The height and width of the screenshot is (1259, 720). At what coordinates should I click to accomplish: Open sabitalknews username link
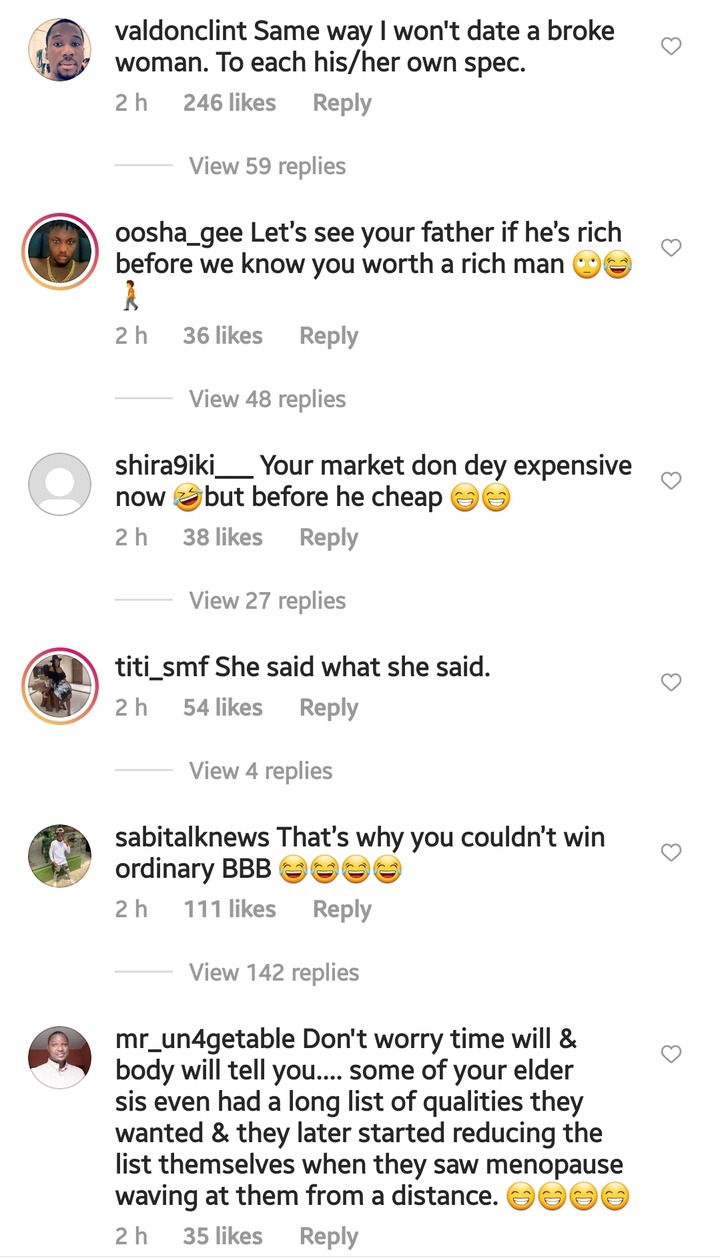[193, 837]
